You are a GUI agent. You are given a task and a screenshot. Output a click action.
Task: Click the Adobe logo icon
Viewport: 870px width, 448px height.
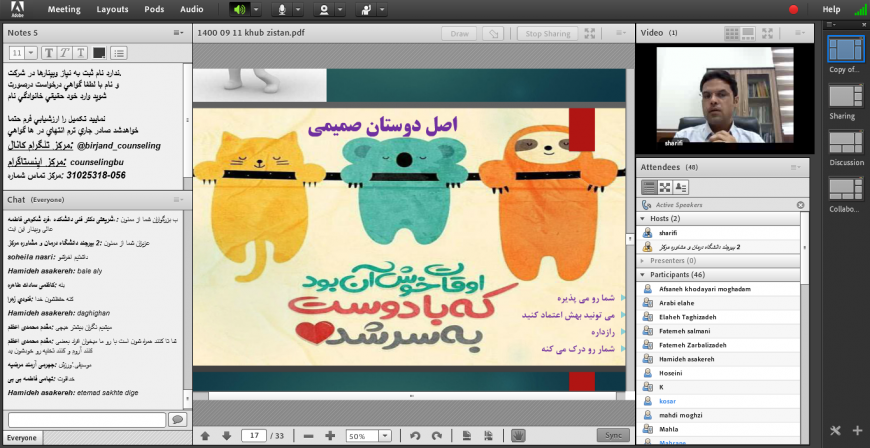18,9
